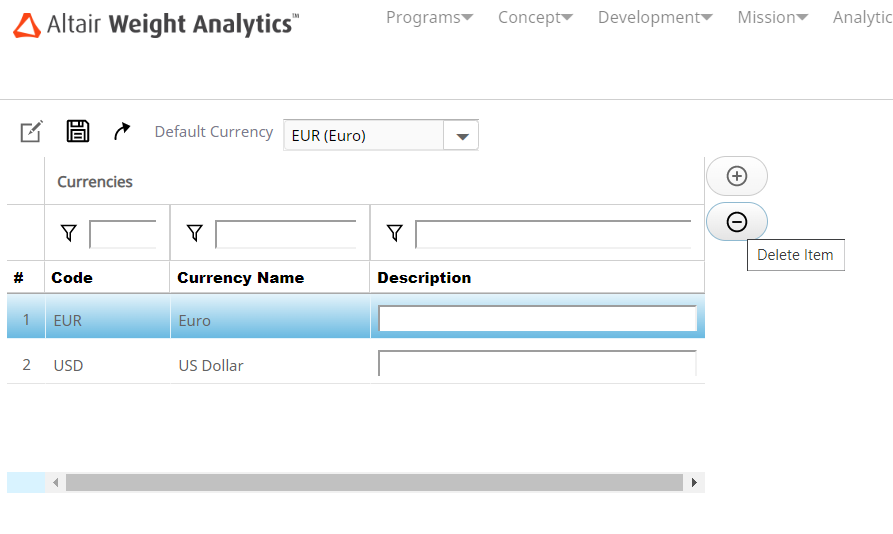Open the Concept menu
This screenshot has width=893, height=534.
(535, 17)
